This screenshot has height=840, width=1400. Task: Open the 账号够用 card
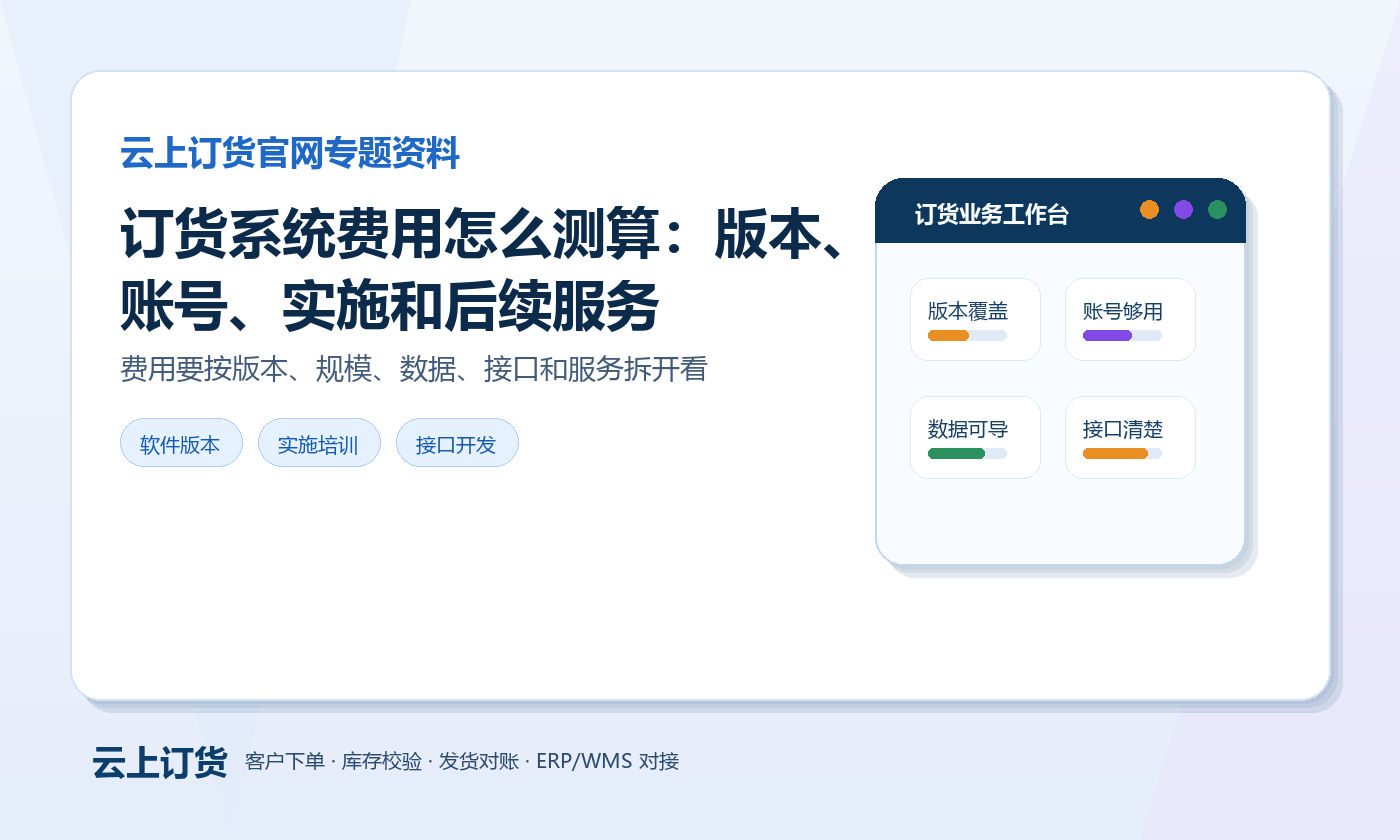1130,319
